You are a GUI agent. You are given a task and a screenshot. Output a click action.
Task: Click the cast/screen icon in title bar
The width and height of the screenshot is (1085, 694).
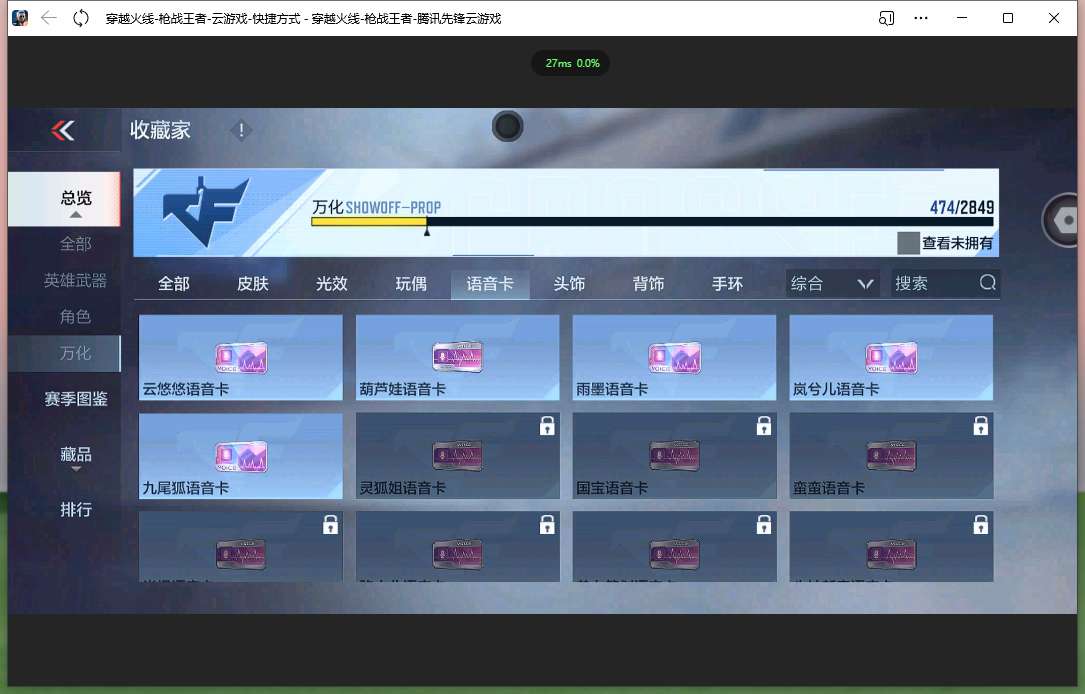pos(886,18)
